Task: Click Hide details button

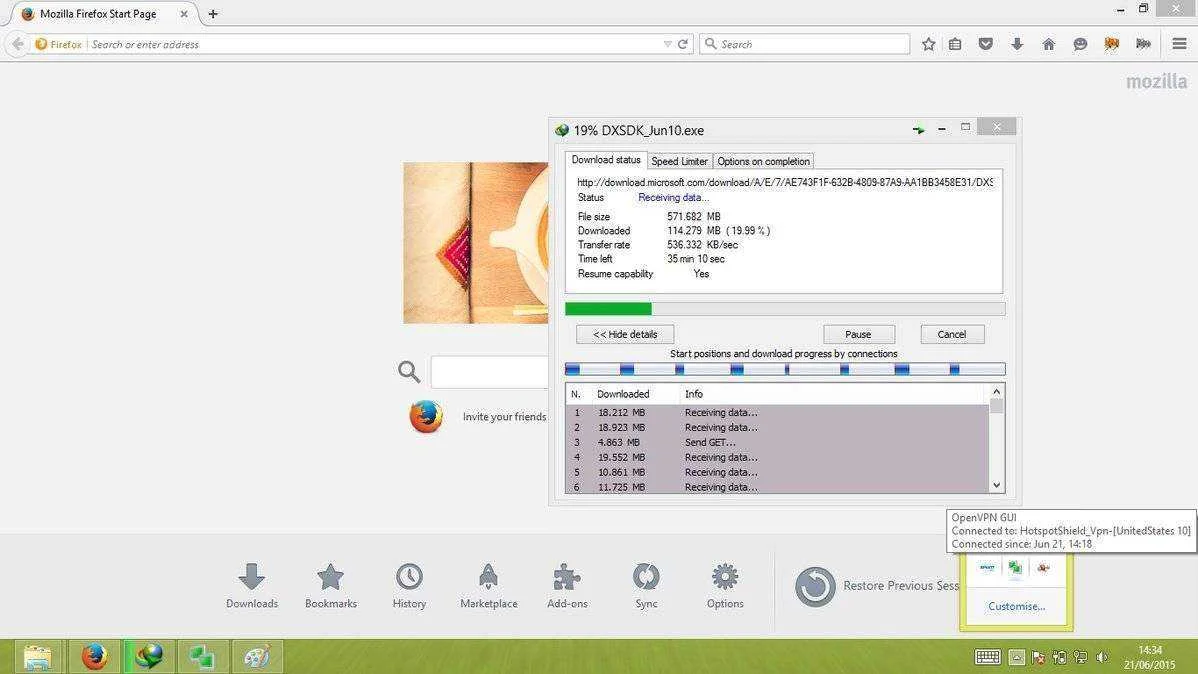Action: tap(625, 334)
